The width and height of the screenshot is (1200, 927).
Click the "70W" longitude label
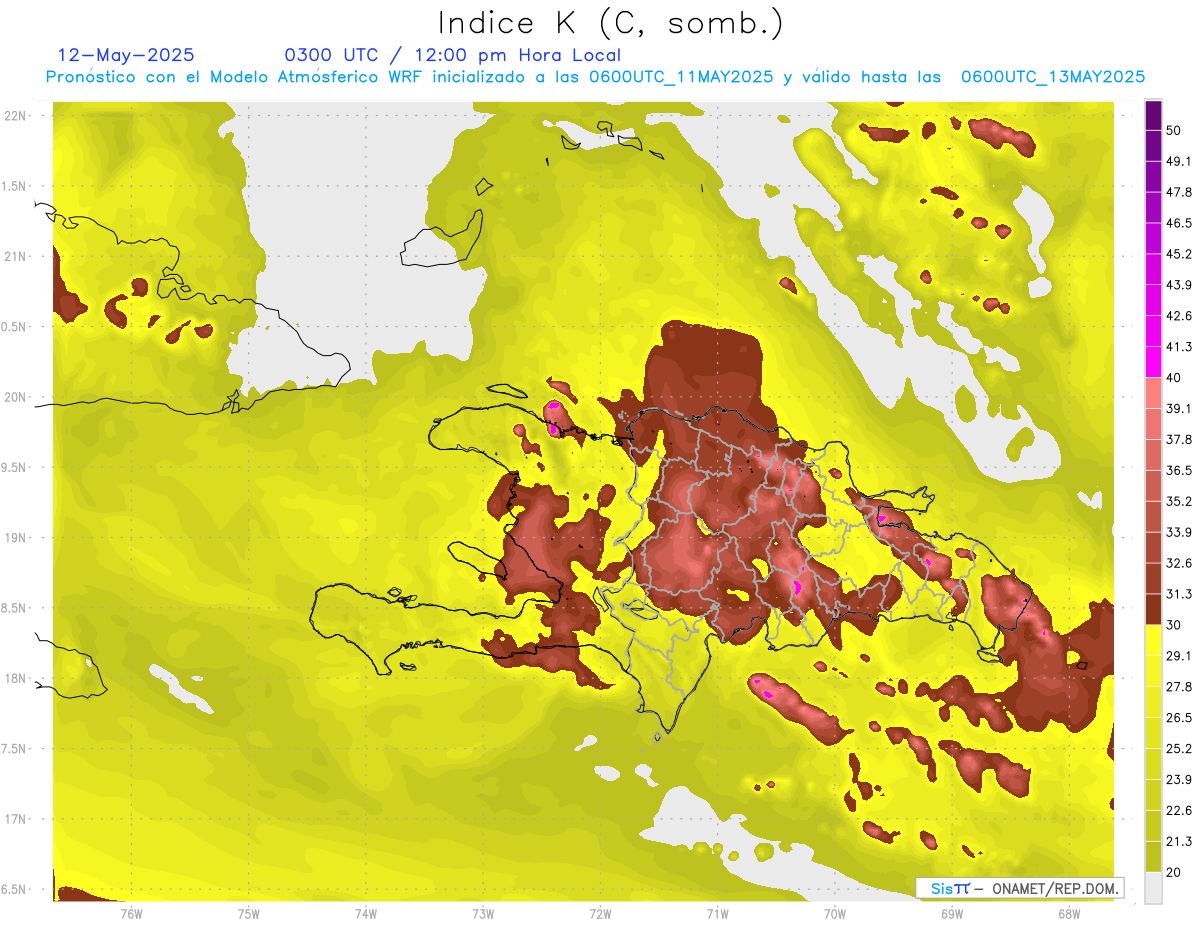point(835,913)
